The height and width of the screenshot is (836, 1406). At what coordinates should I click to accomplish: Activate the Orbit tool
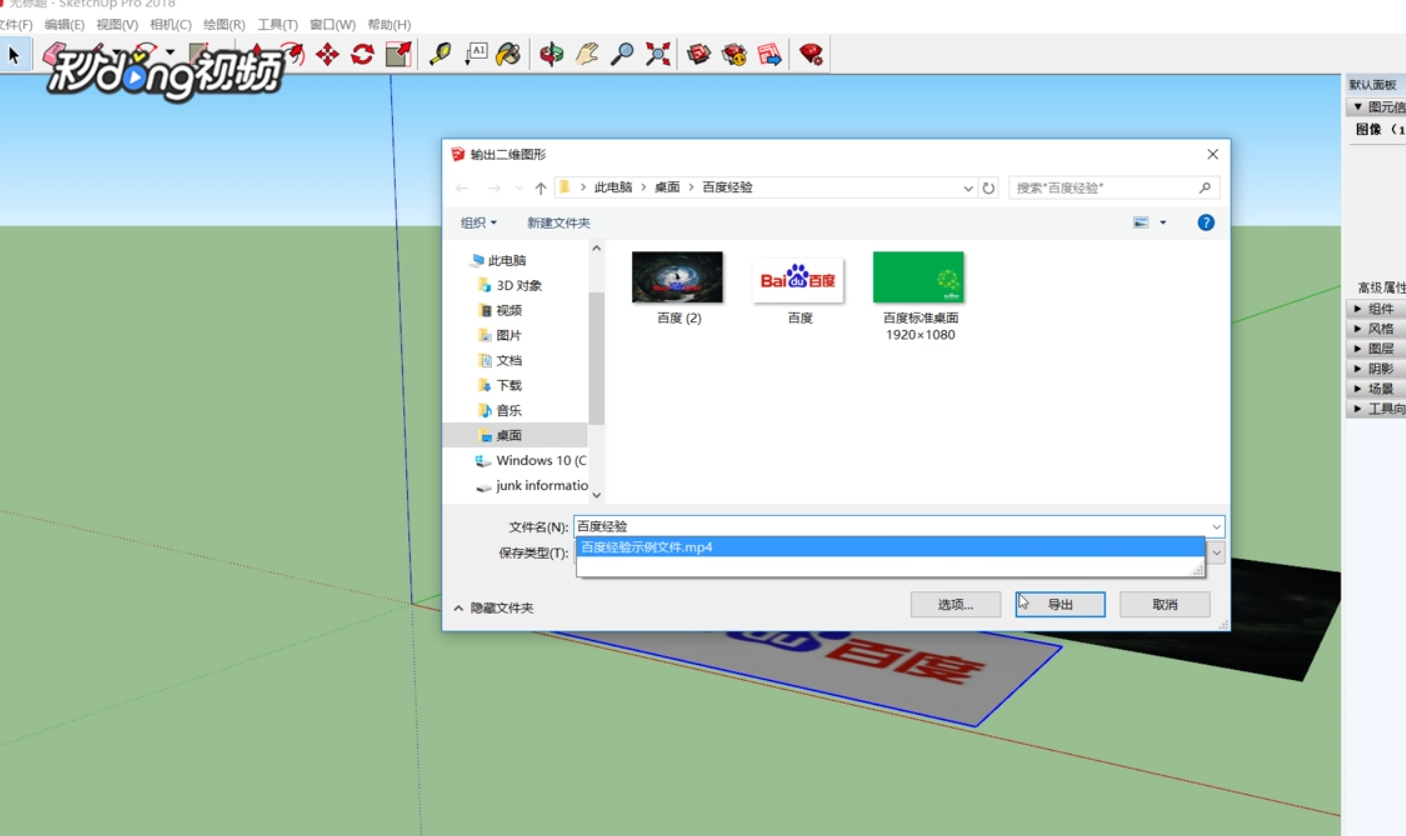click(551, 54)
